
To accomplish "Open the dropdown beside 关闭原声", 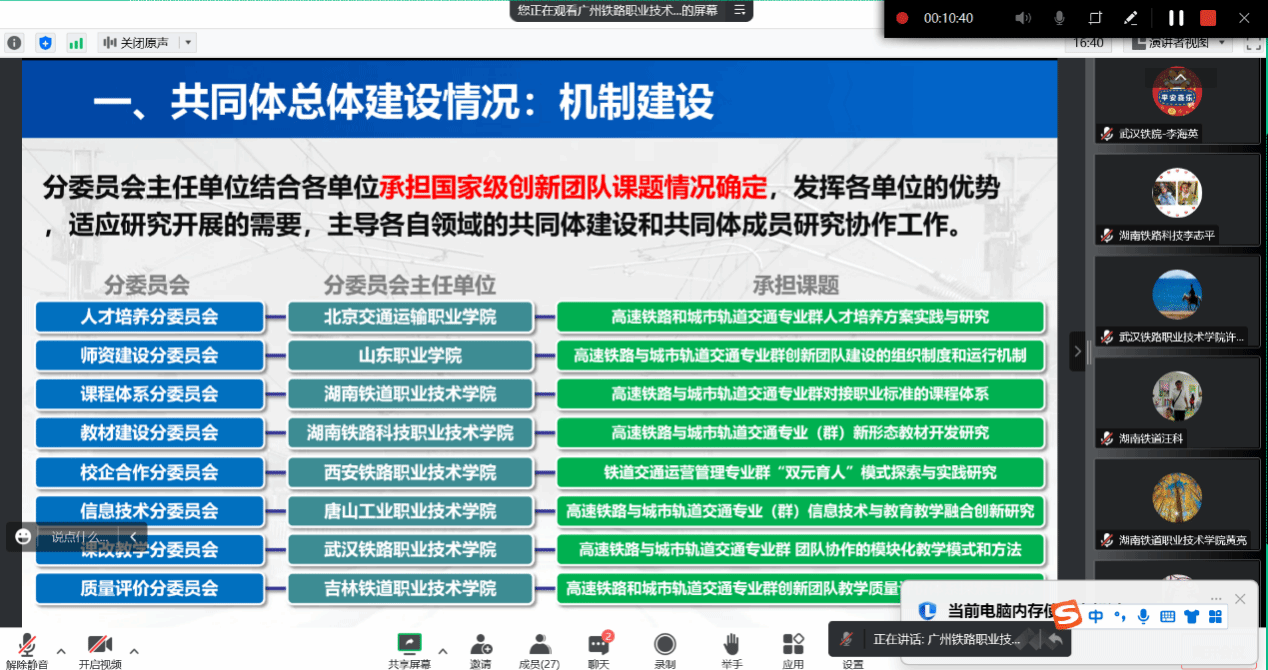I will (188, 43).
